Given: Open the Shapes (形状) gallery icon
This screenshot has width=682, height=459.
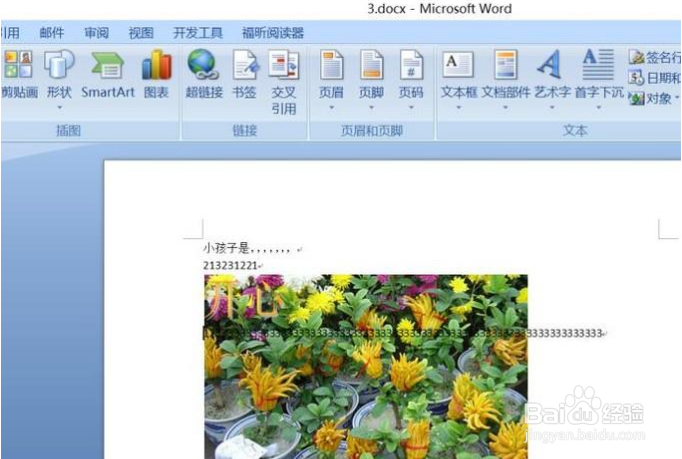Looking at the screenshot, I should [60, 65].
